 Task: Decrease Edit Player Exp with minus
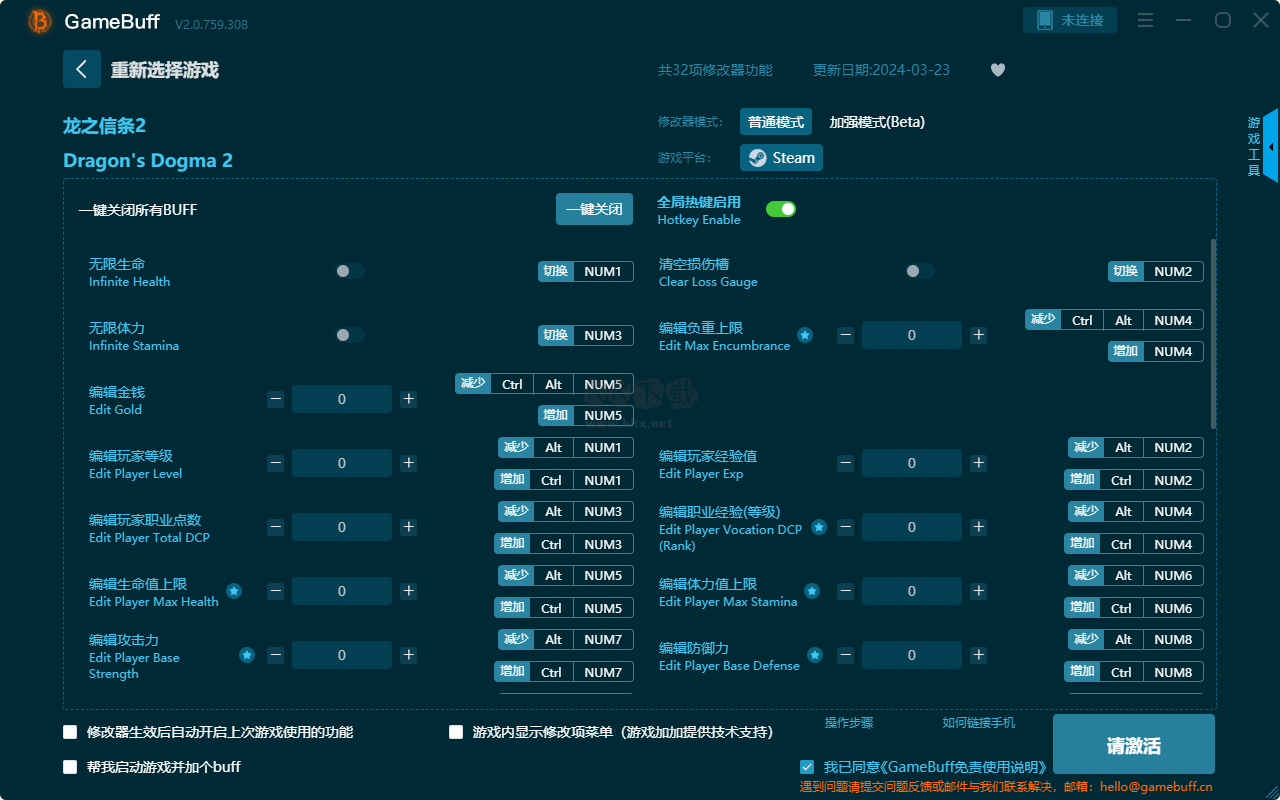coord(846,463)
